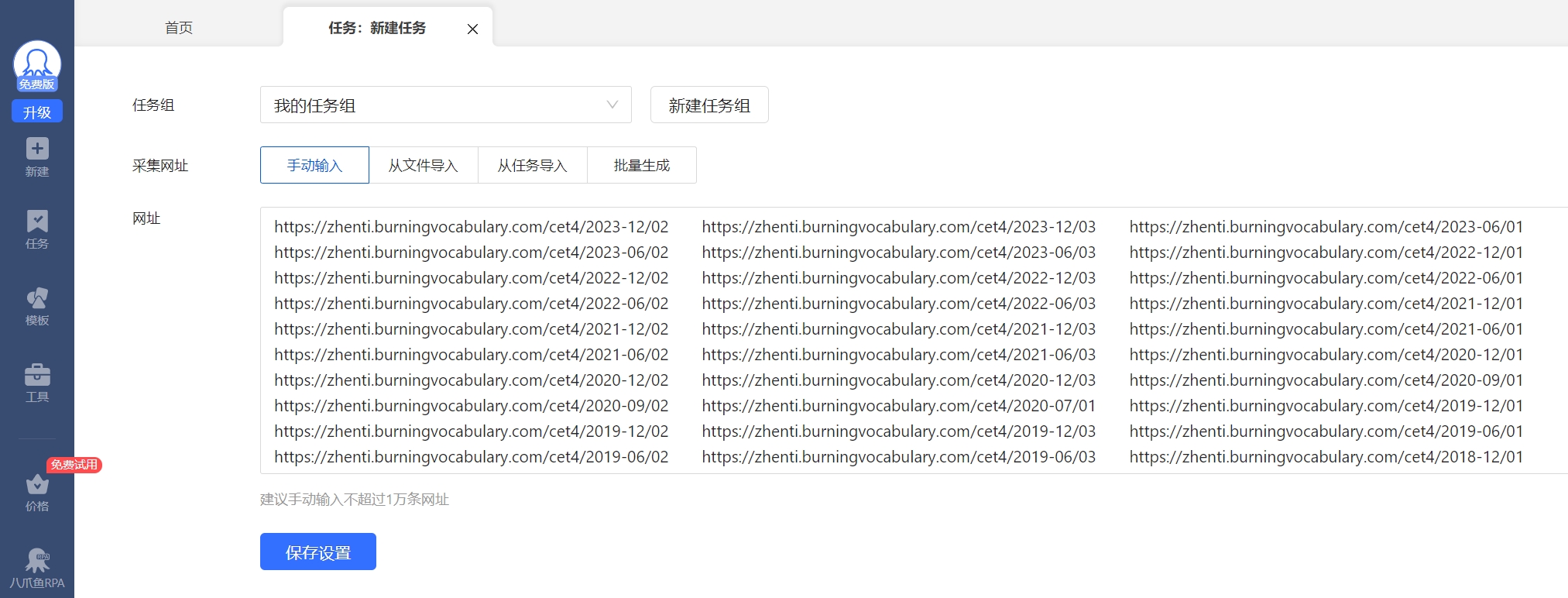1568x598 pixels.
Task: Click URL ending cet4/2021-06/01
Action: pos(1326,329)
